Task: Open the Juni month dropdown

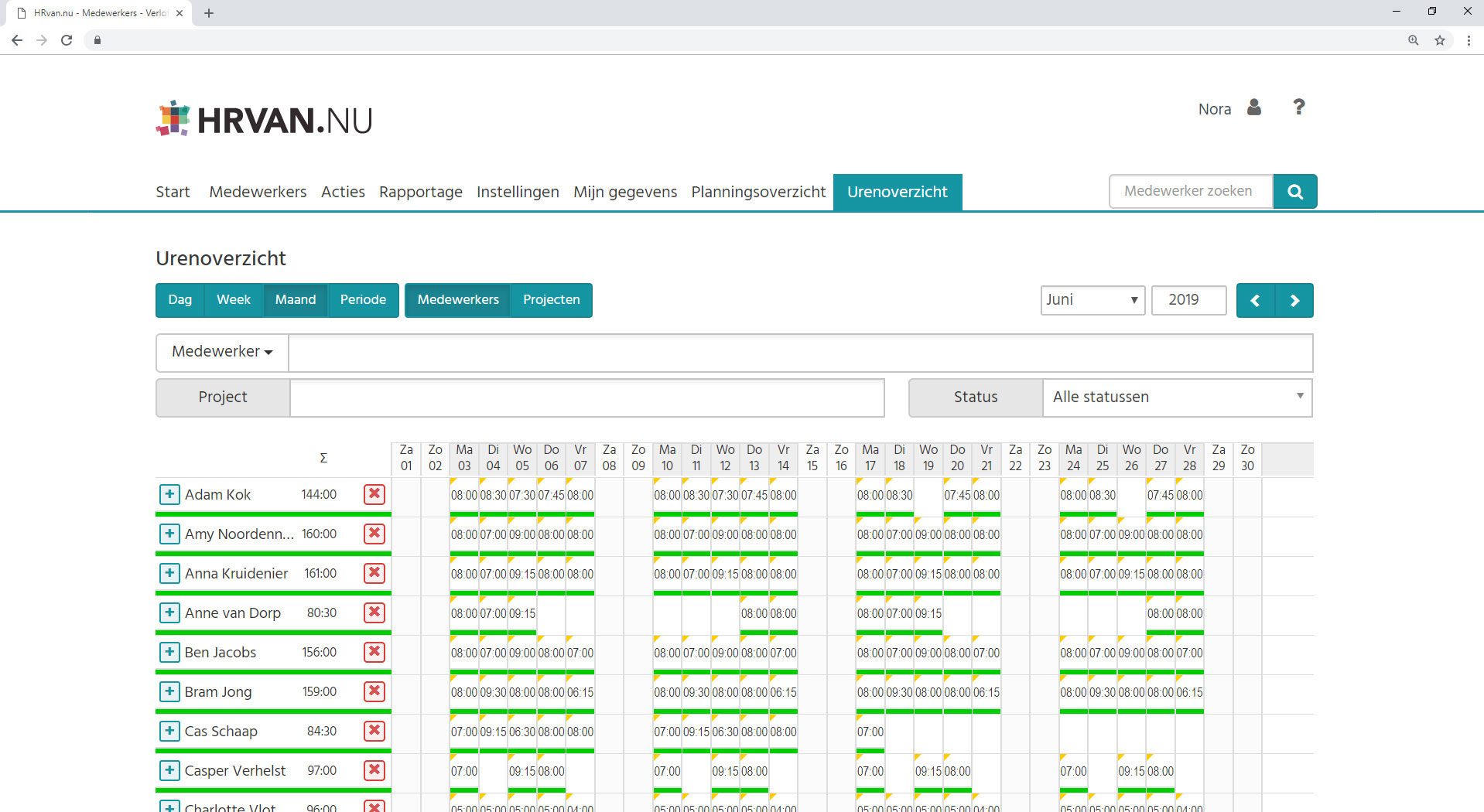Action: point(1092,300)
